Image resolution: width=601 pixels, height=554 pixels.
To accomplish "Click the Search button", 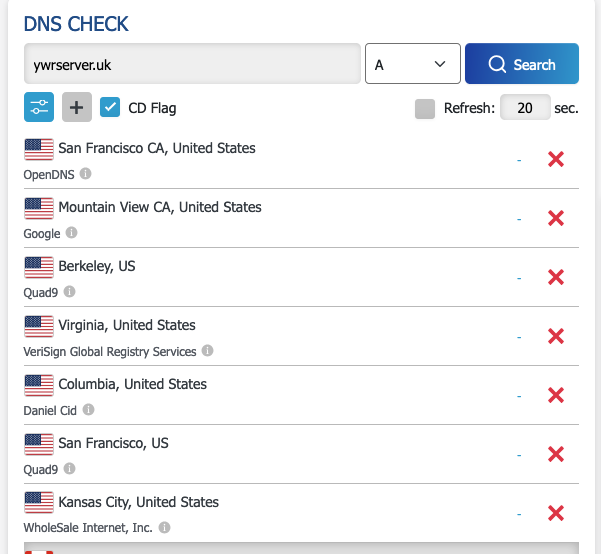I will coord(522,64).
